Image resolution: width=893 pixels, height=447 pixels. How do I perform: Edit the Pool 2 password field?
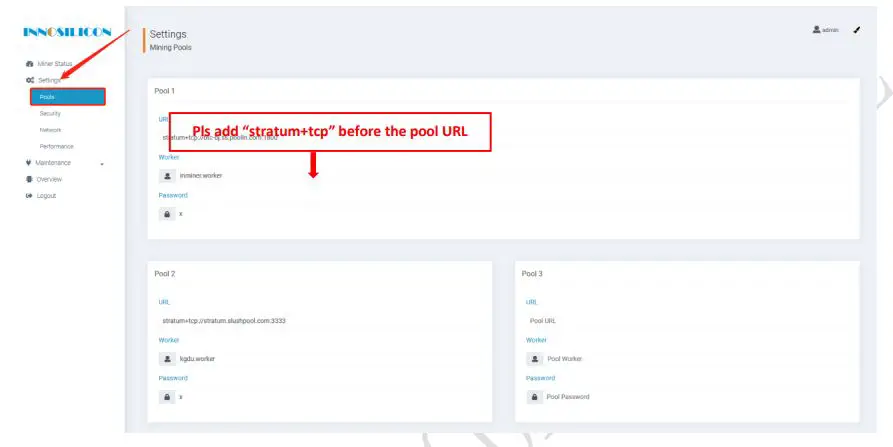(x=328, y=397)
